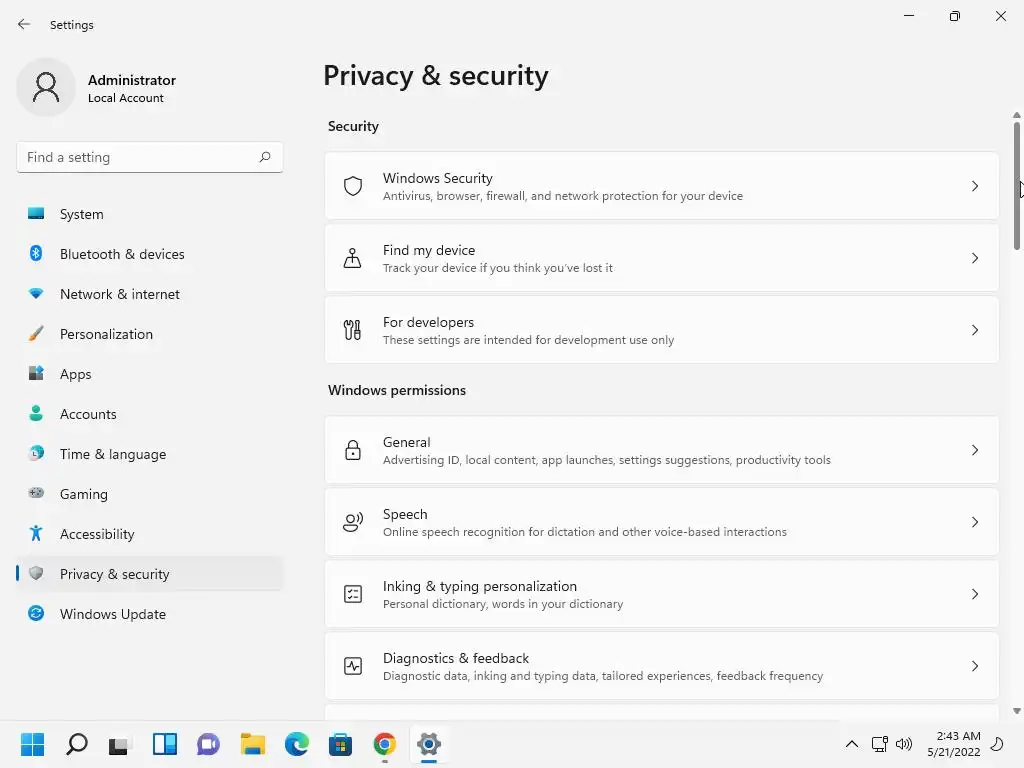Open the General Windows permissions row

click(661, 450)
